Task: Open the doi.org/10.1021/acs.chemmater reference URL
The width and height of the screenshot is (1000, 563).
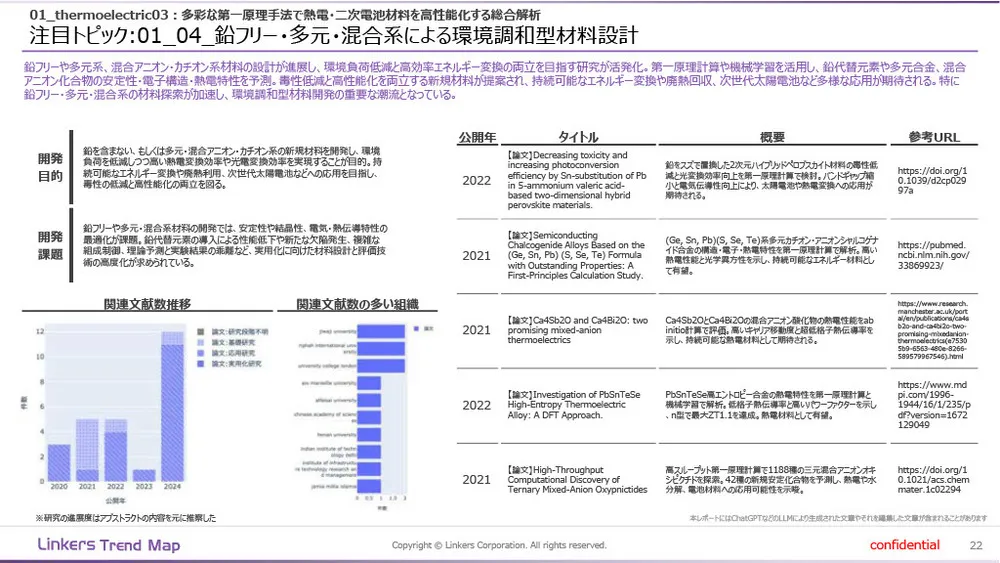Action: tap(934, 479)
